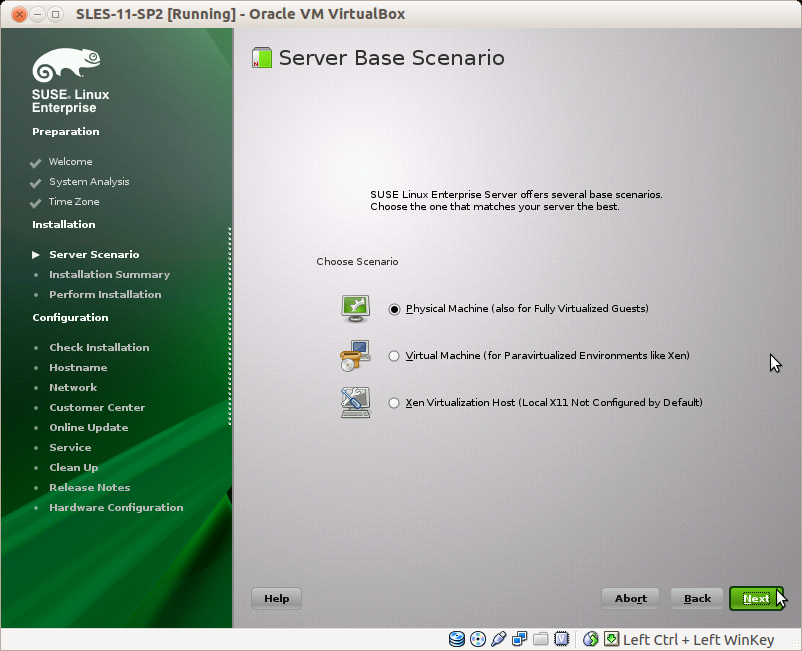Open the hard disk activity indicator
The width and height of the screenshot is (802, 651).
(457, 639)
